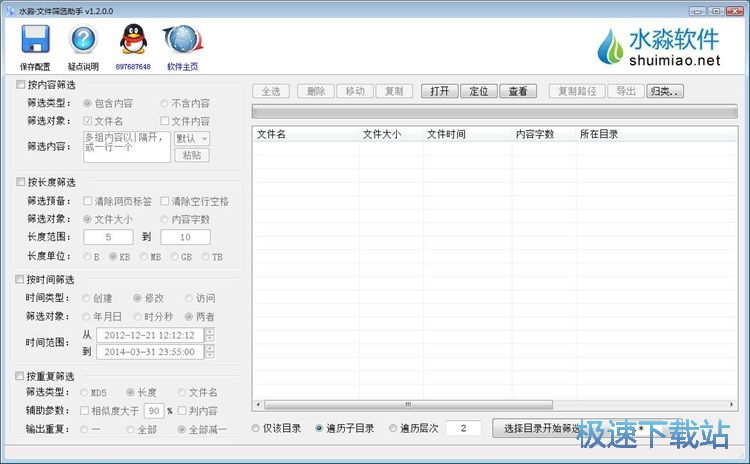The width and height of the screenshot is (750, 464).
Task: Select the 创建 time type radio
Action: coord(86,298)
